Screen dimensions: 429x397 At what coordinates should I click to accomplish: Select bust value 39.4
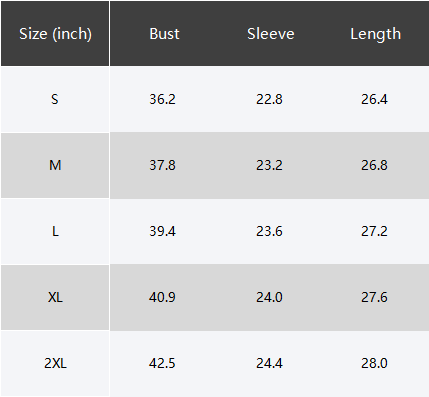point(162,231)
